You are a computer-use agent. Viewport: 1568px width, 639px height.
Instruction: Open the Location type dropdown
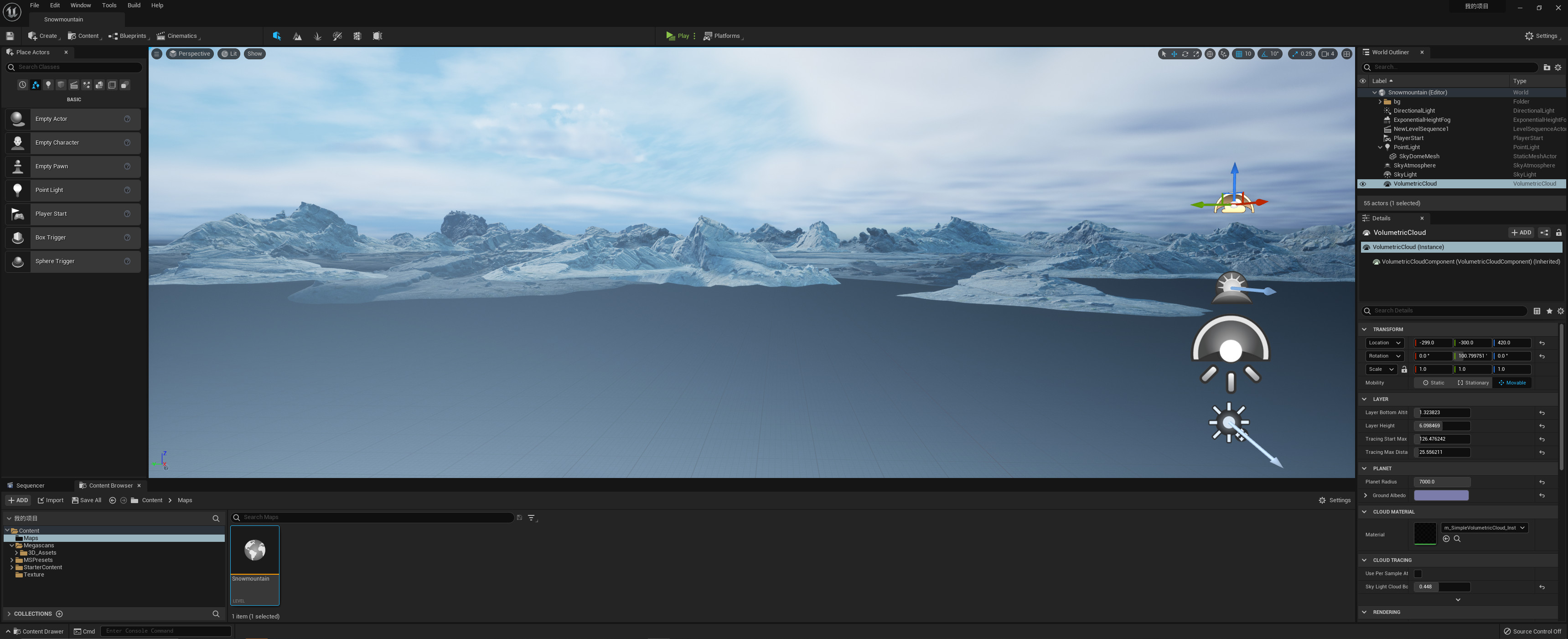[x=1384, y=343]
